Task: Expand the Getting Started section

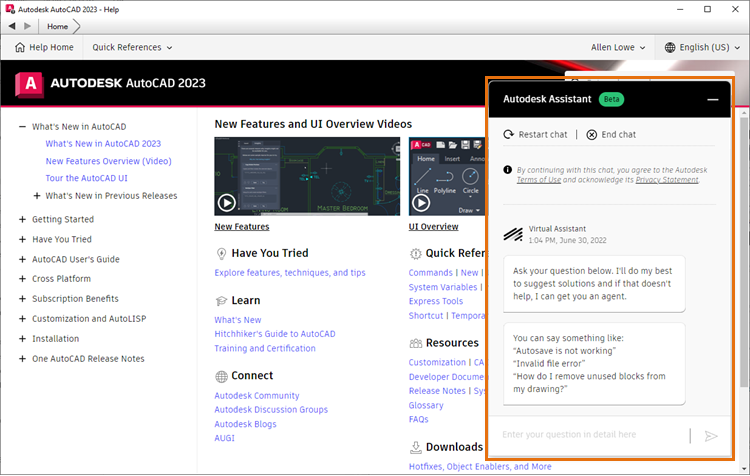Action: [x=22, y=219]
